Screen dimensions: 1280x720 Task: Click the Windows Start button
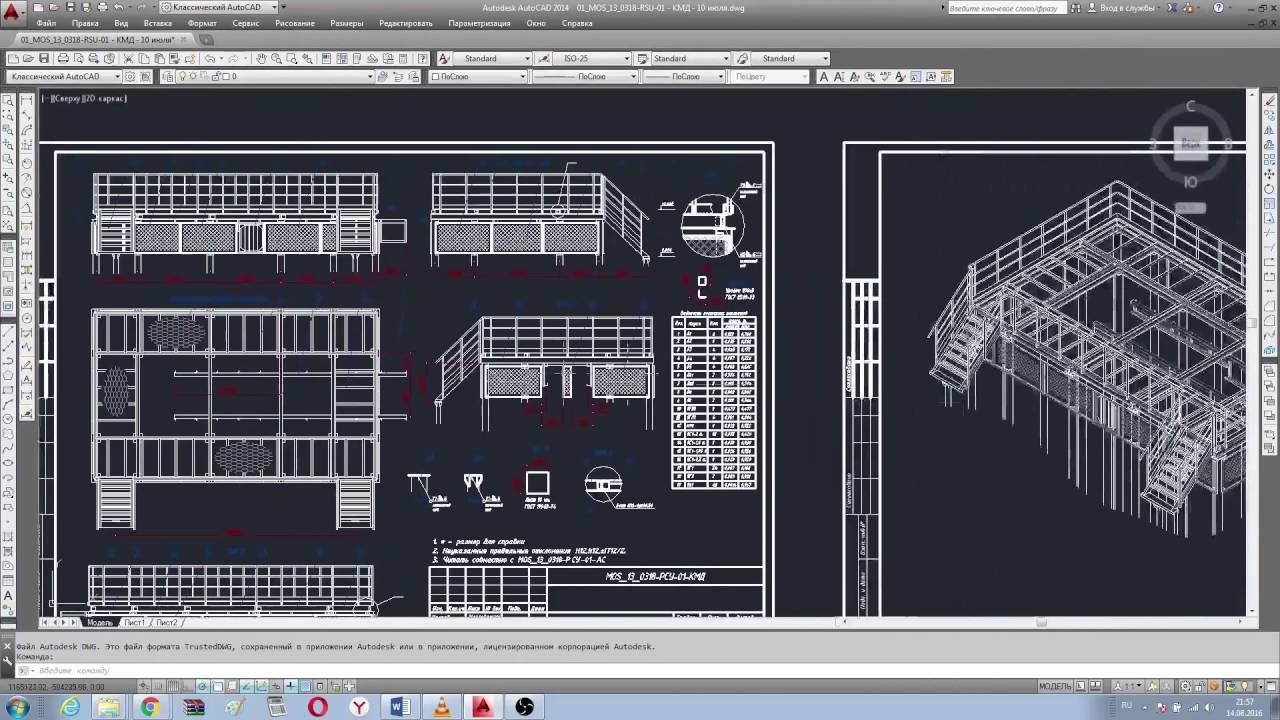coord(18,707)
